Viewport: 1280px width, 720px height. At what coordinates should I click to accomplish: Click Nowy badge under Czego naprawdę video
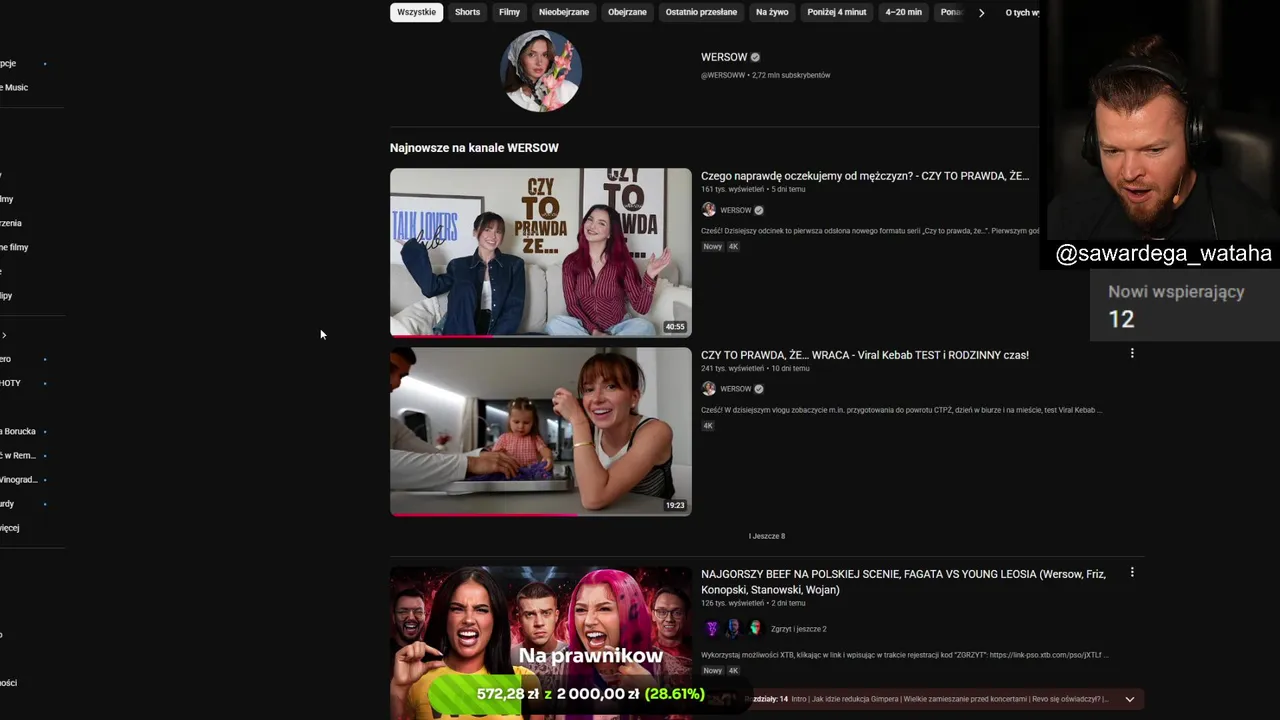tap(712, 246)
